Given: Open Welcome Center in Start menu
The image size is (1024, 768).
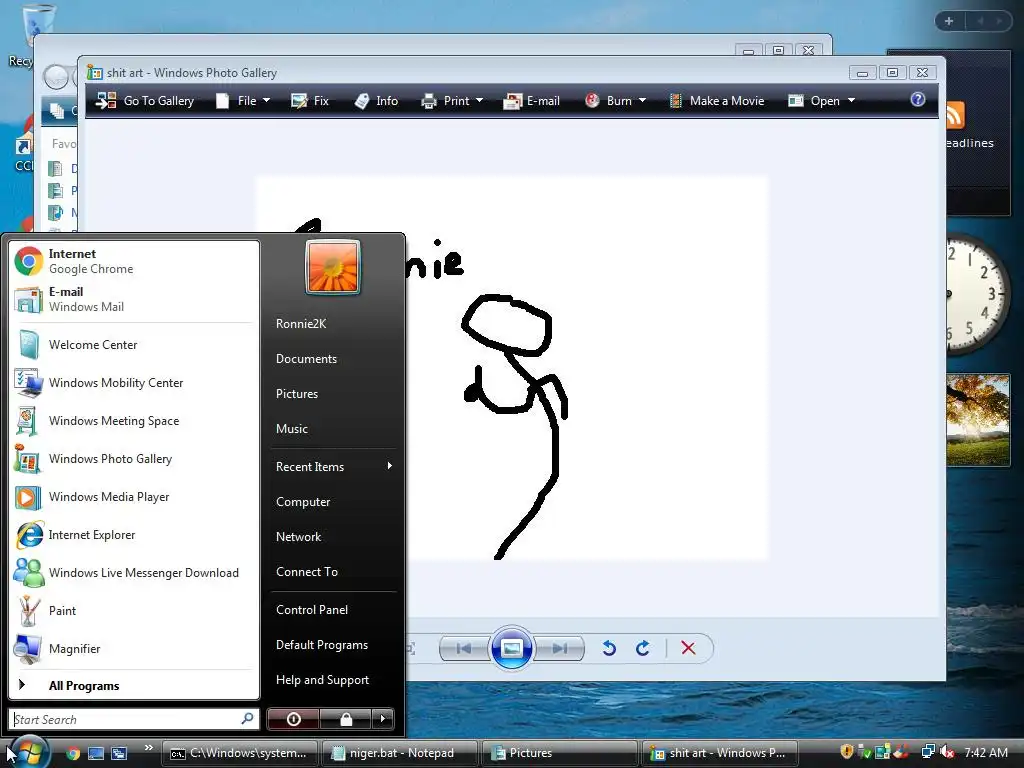Looking at the screenshot, I should click(x=134, y=345).
